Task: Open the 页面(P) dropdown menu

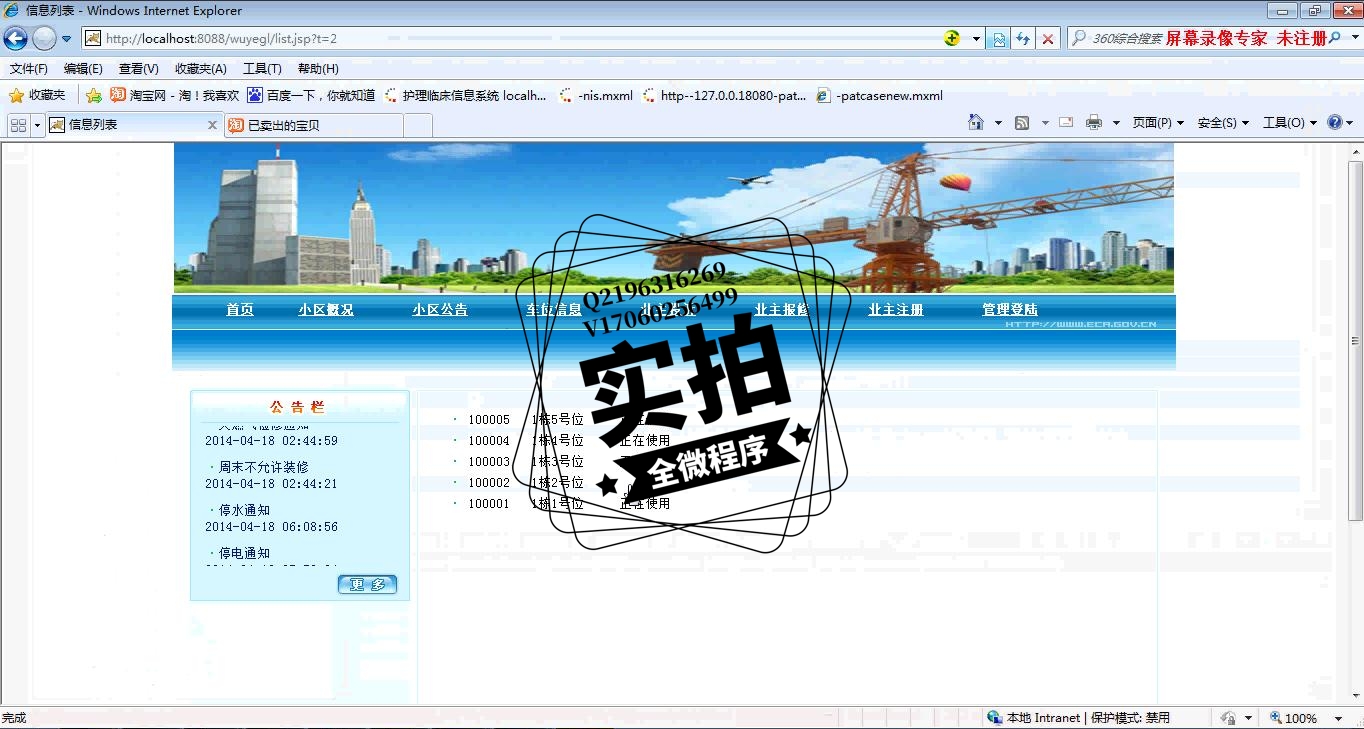Action: tap(1158, 123)
